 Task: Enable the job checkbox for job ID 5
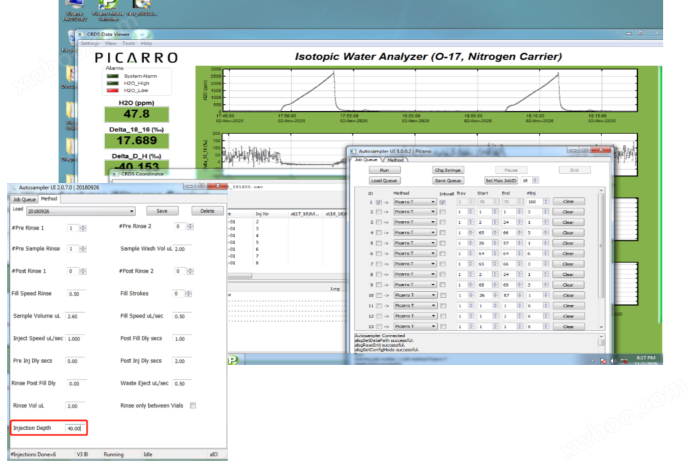(x=378, y=243)
